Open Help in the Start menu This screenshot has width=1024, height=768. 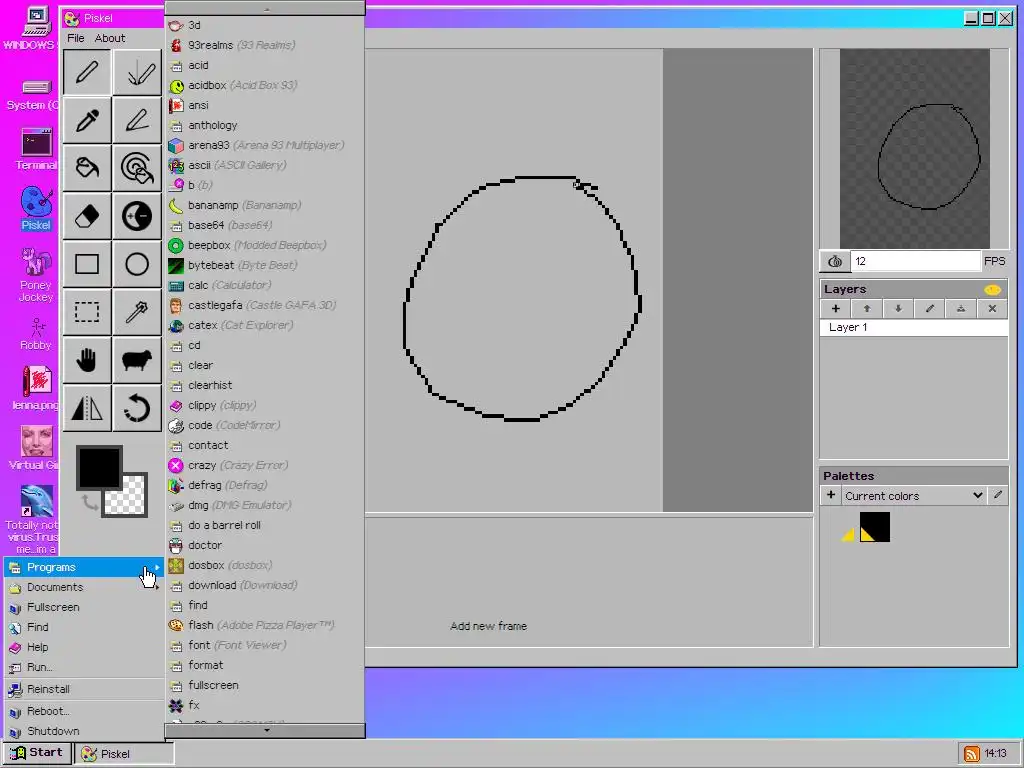(84, 647)
